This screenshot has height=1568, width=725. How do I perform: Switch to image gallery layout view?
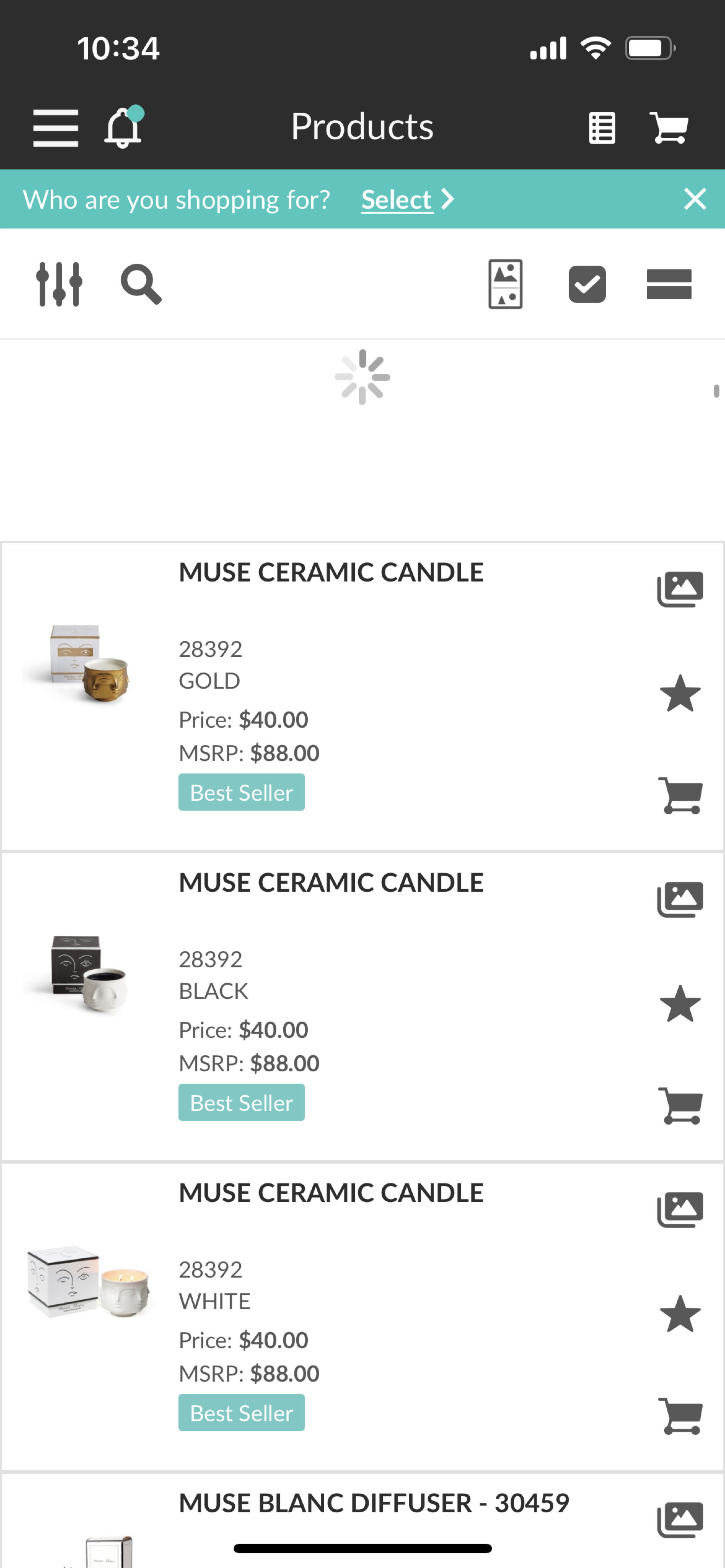pos(506,284)
